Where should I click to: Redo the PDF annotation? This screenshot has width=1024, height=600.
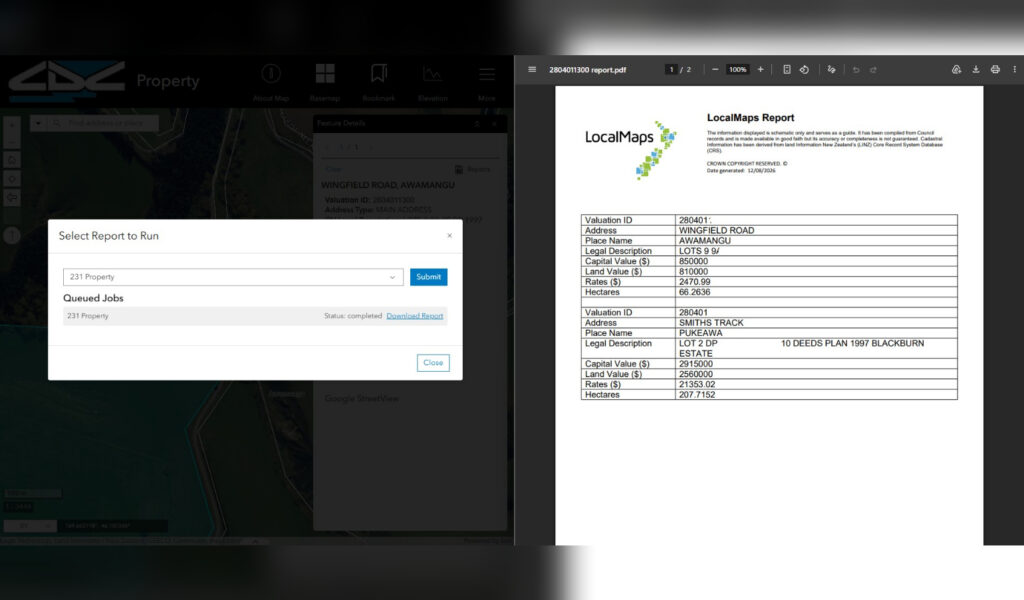click(x=873, y=69)
